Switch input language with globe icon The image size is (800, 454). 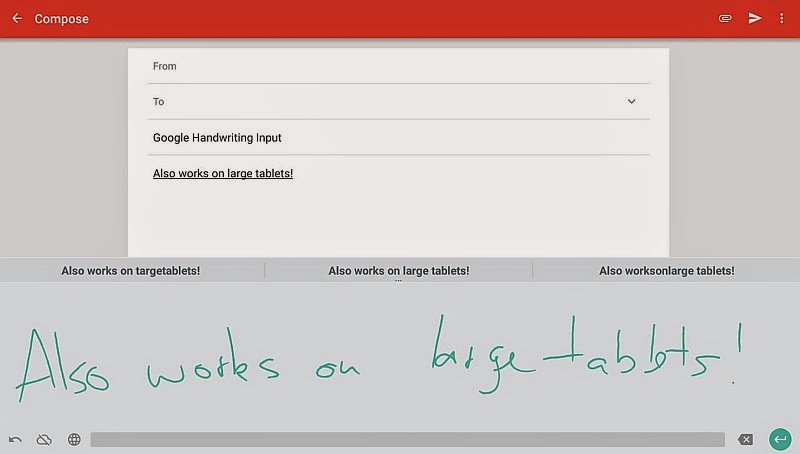click(74, 439)
